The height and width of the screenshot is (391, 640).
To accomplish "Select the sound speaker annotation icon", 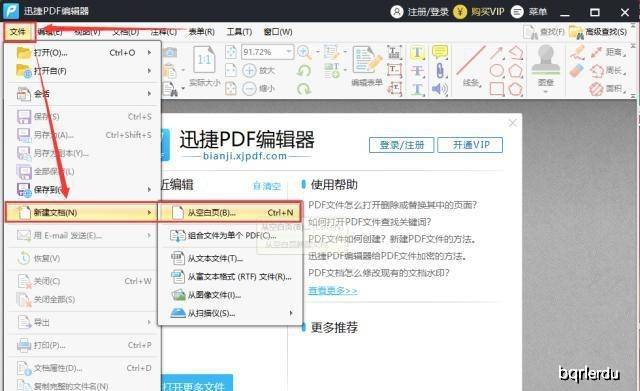I will click(x=440, y=89).
